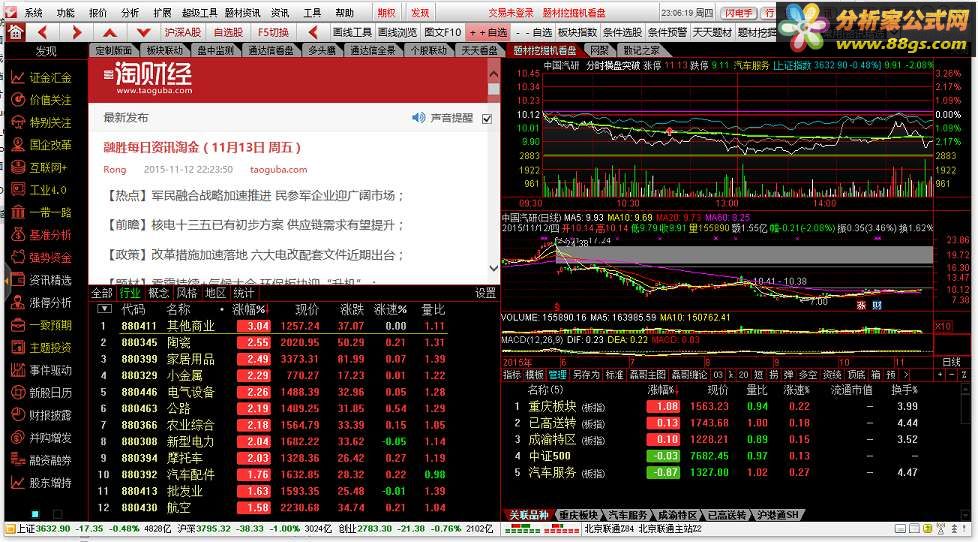Click the scrollbar thumb in the news panel

(493, 90)
